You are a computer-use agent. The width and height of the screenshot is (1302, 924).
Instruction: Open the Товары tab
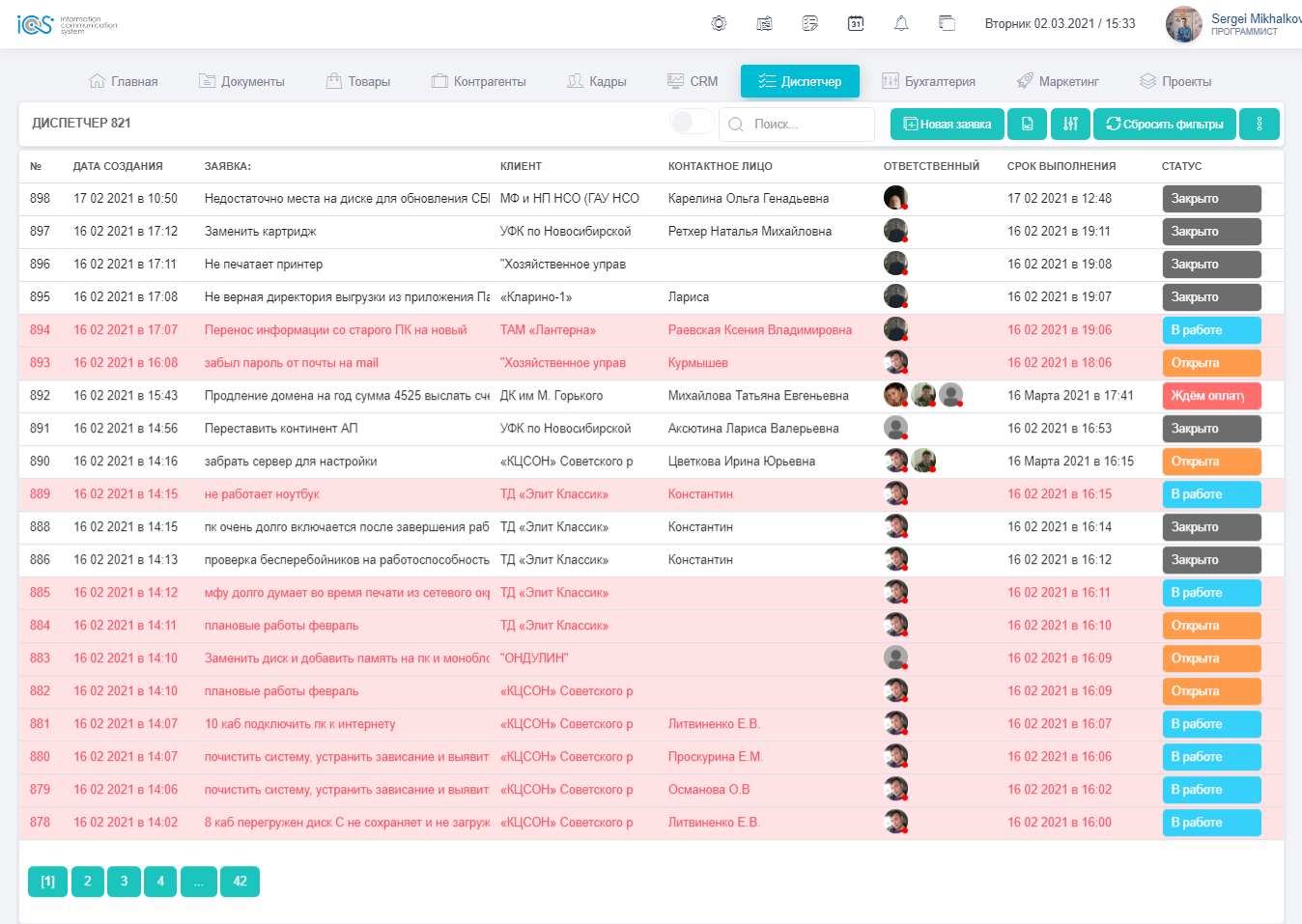[x=358, y=82]
